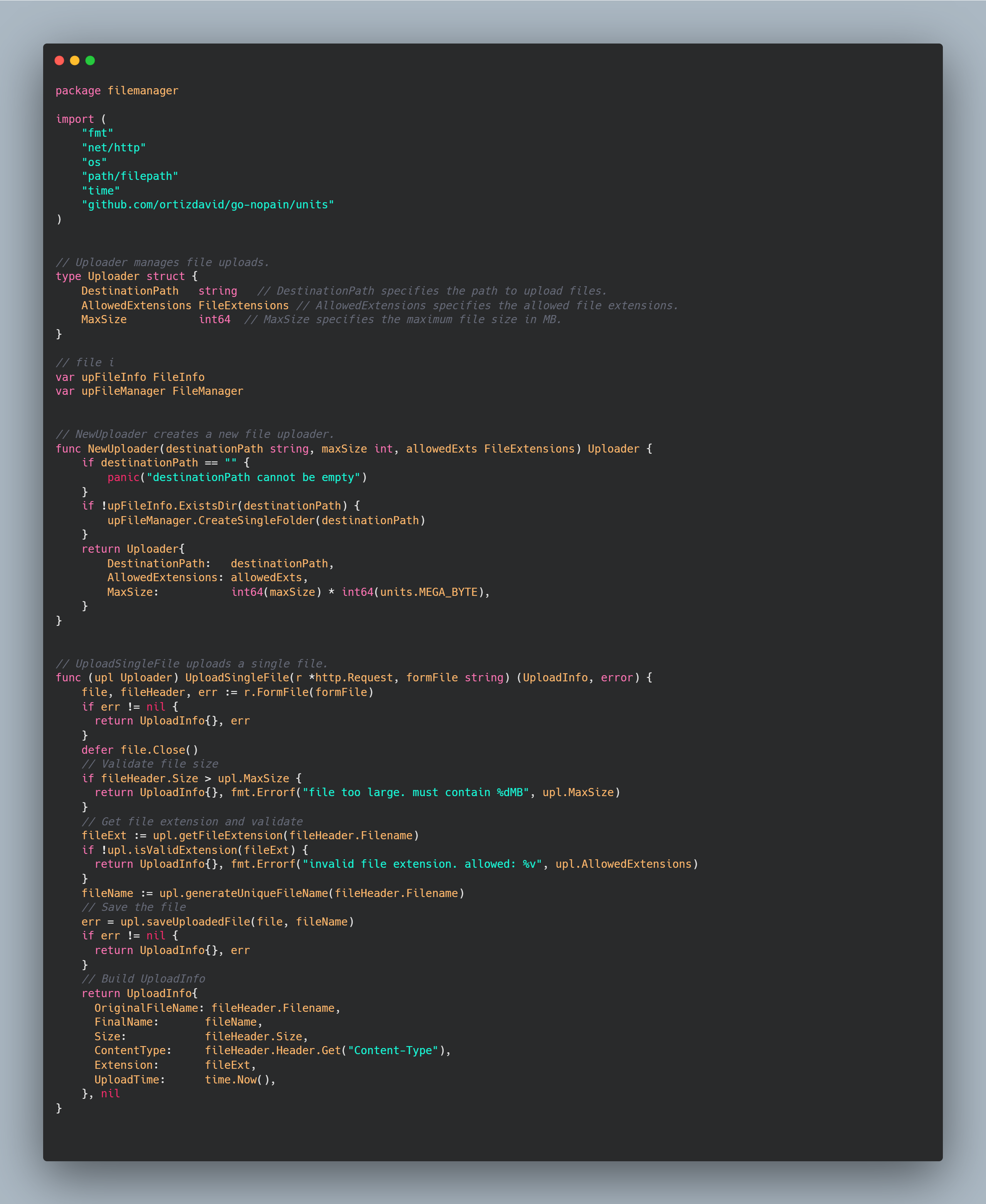Image resolution: width=986 pixels, height=1204 pixels.
Task: Click the time.Now() call
Action: pos(239,1080)
